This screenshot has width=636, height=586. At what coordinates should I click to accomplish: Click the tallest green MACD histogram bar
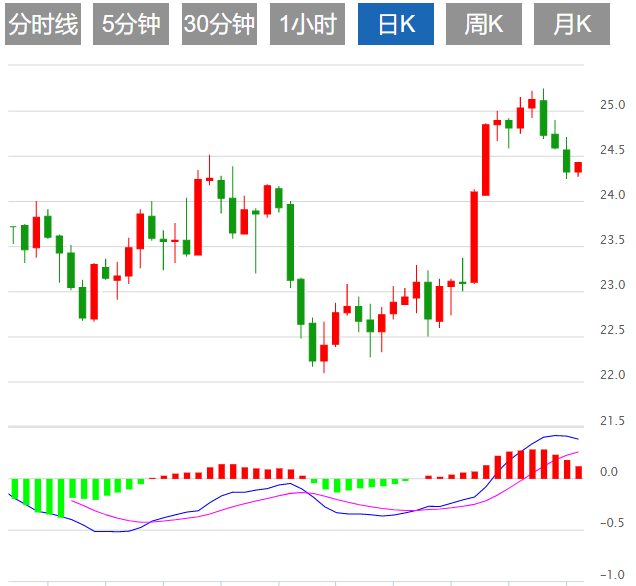pyautogui.click(x=60, y=498)
